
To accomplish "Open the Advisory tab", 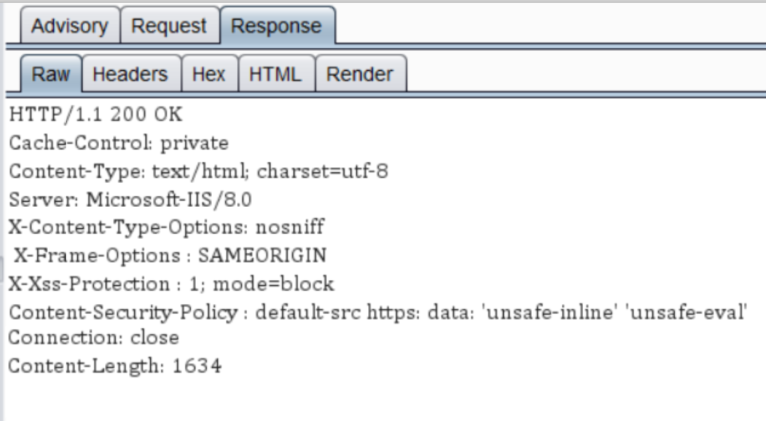I will tap(69, 26).
